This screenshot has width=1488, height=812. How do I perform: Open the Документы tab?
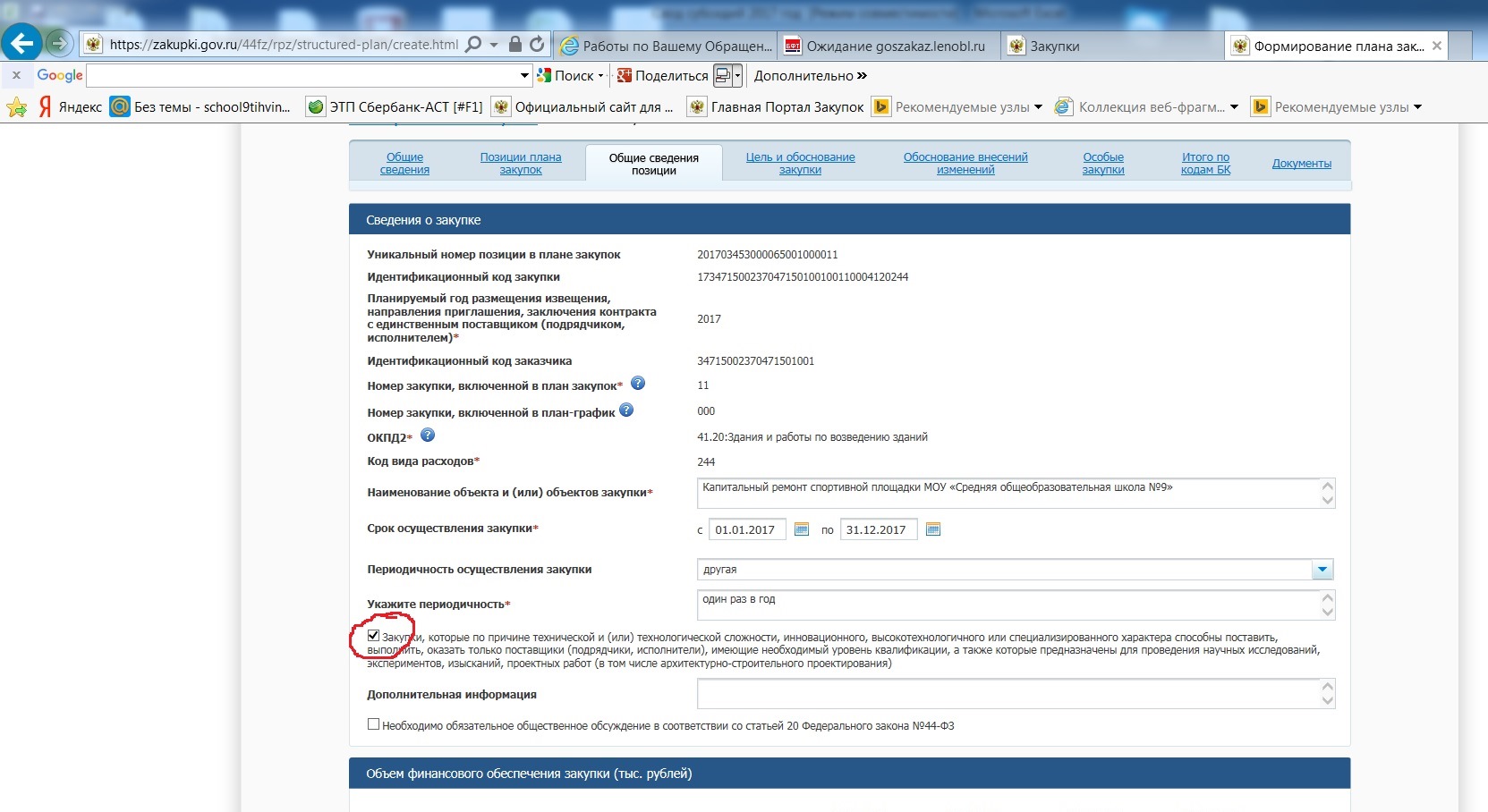pos(1301,164)
